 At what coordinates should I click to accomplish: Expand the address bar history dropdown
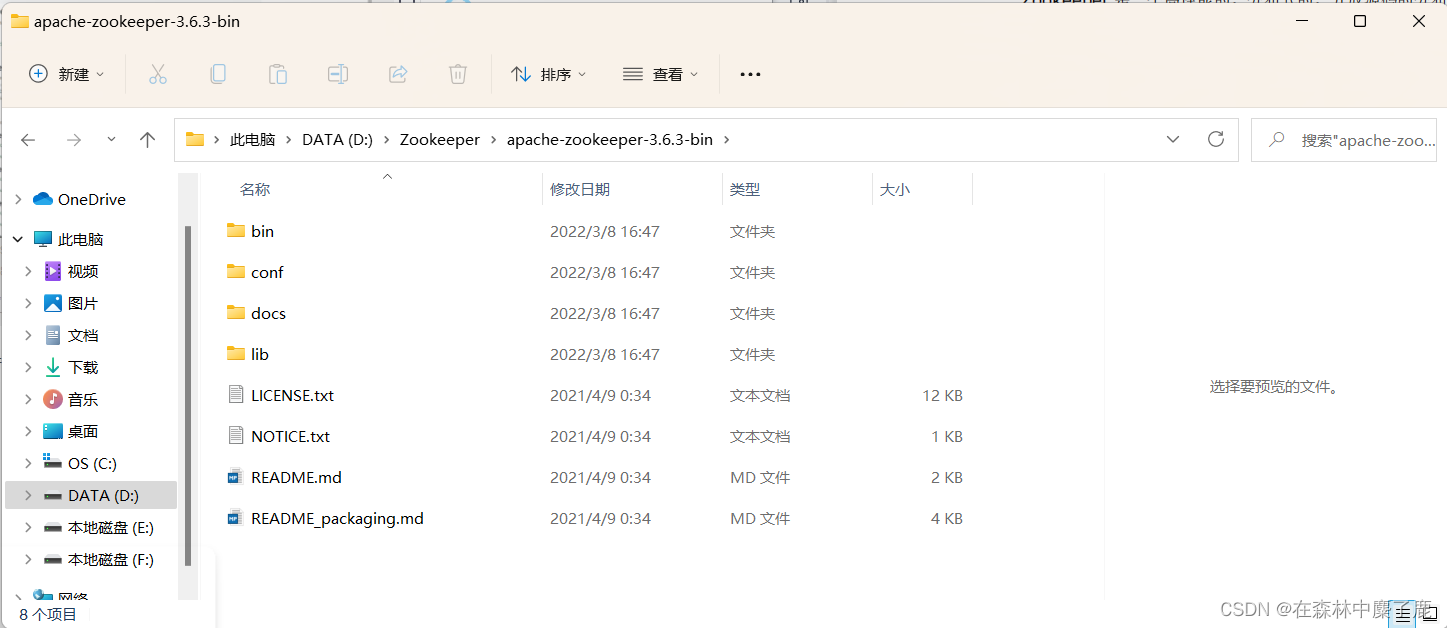tap(1173, 139)
